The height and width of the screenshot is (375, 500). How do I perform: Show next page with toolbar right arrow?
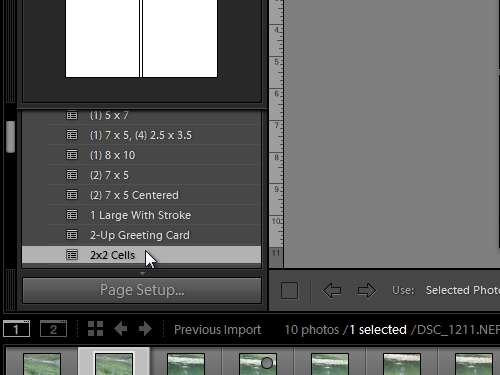point(367,290)
